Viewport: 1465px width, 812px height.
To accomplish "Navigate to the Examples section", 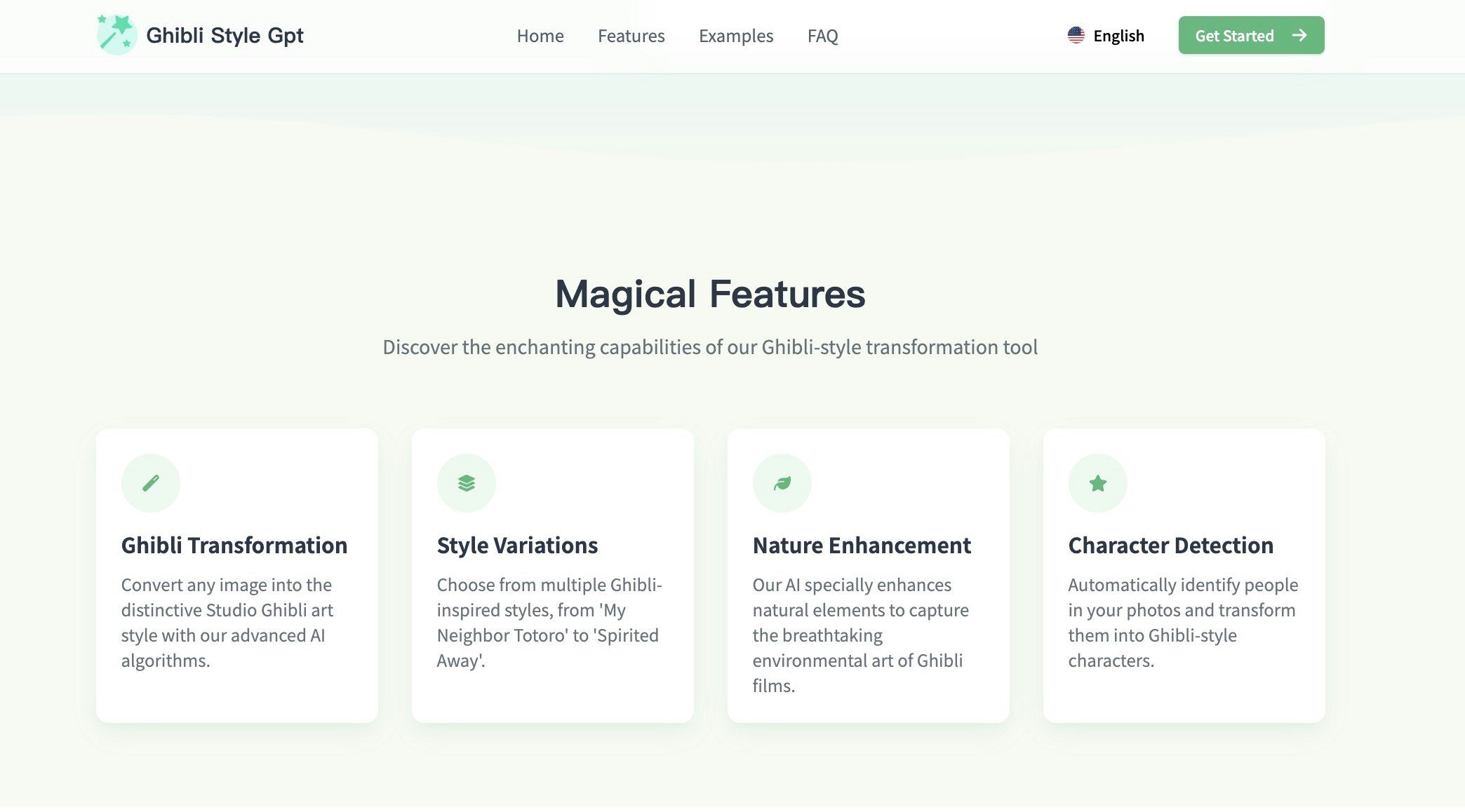I will 736,36.
